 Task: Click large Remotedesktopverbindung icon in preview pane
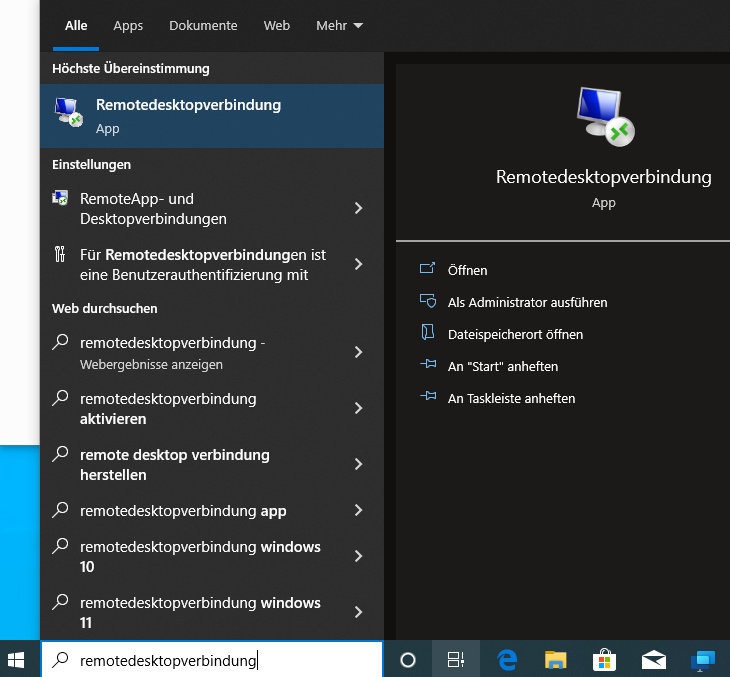coord(604,115)
